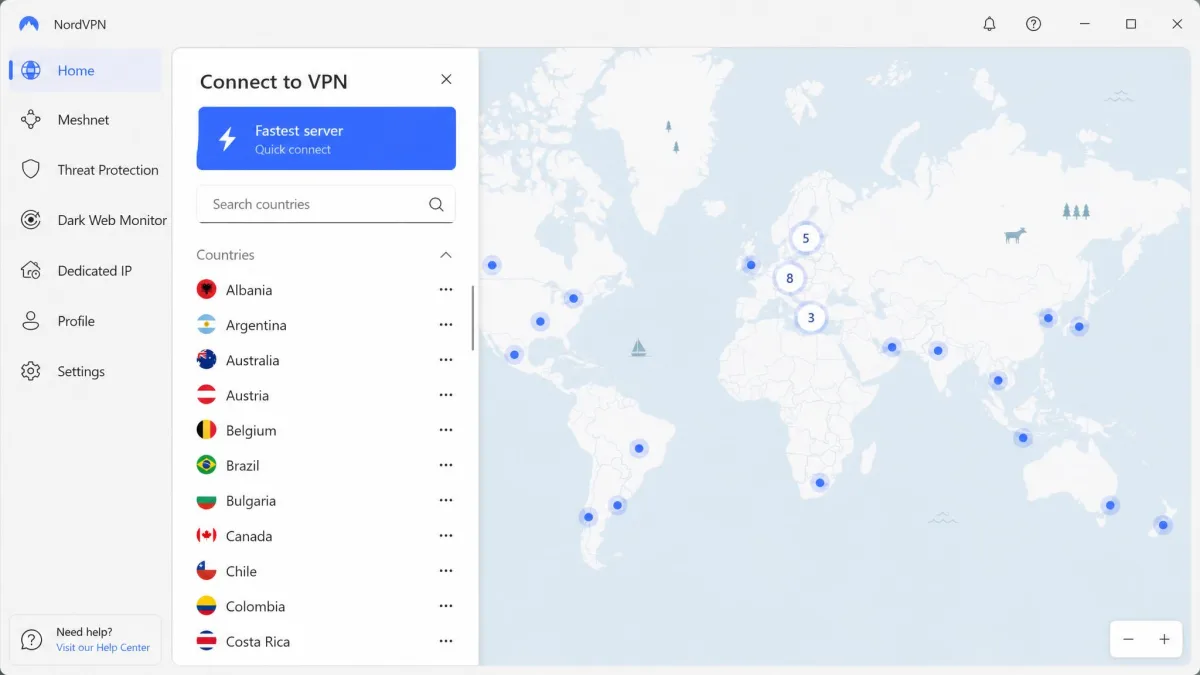Open more options for Australia

[446, 360]
